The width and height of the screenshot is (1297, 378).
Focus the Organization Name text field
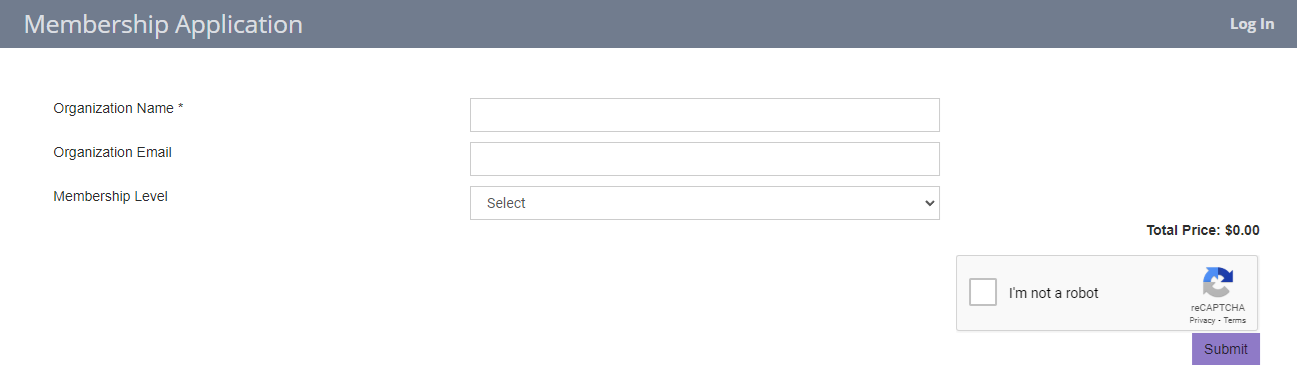pyautogui.click(x=705, y=115)
